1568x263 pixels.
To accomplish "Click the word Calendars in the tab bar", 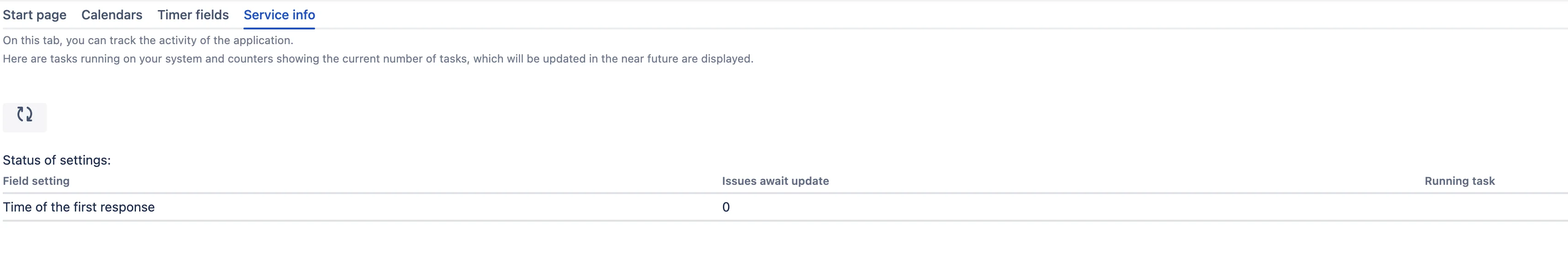I will pos(112,15).
